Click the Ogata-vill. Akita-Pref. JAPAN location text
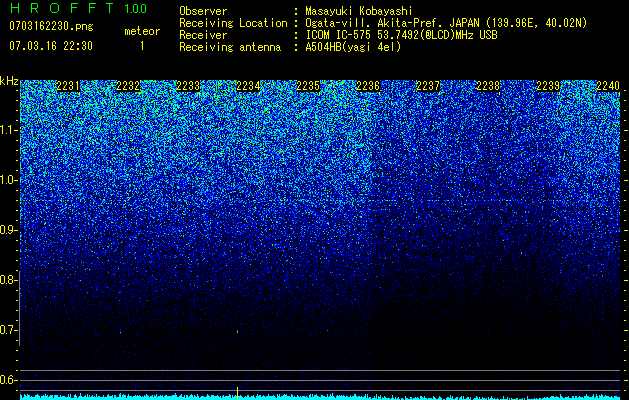629x400 pixels. [446, 23]
